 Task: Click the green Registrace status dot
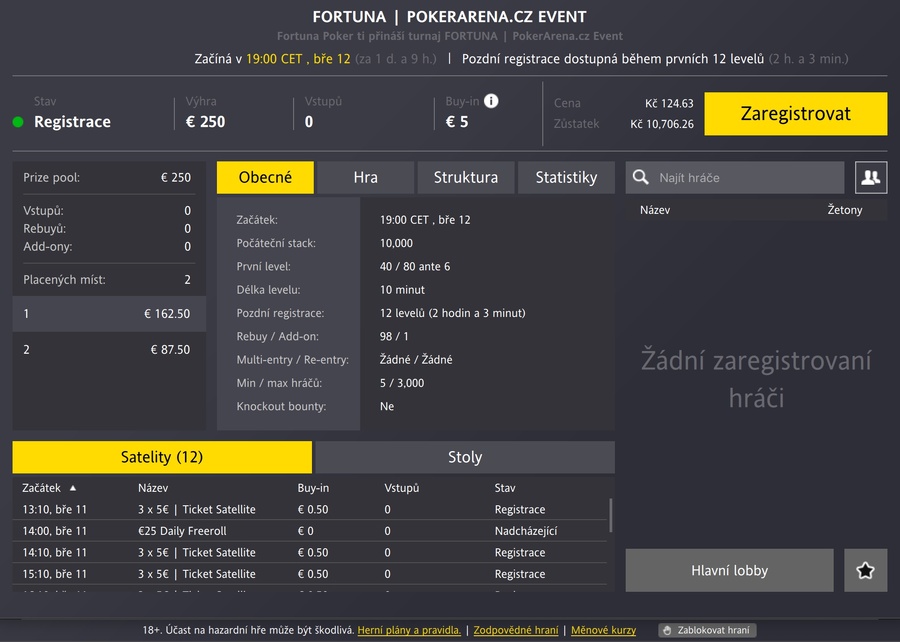[18, 122]
